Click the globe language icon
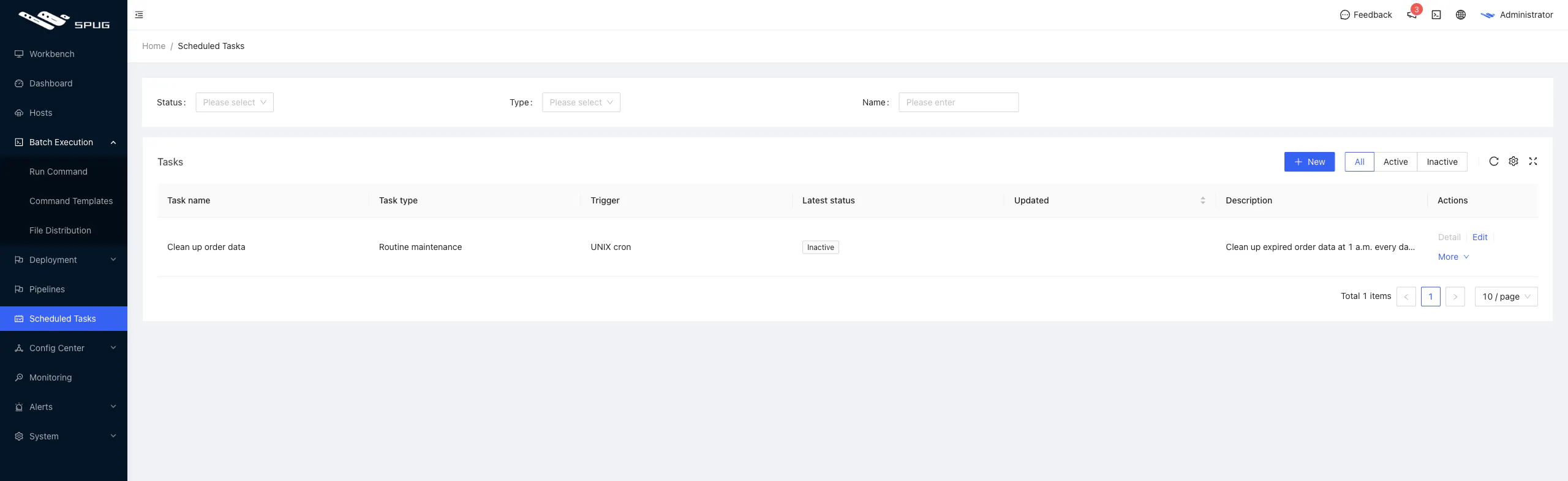The image size is (1568, 481). [x=1461, y=15]
